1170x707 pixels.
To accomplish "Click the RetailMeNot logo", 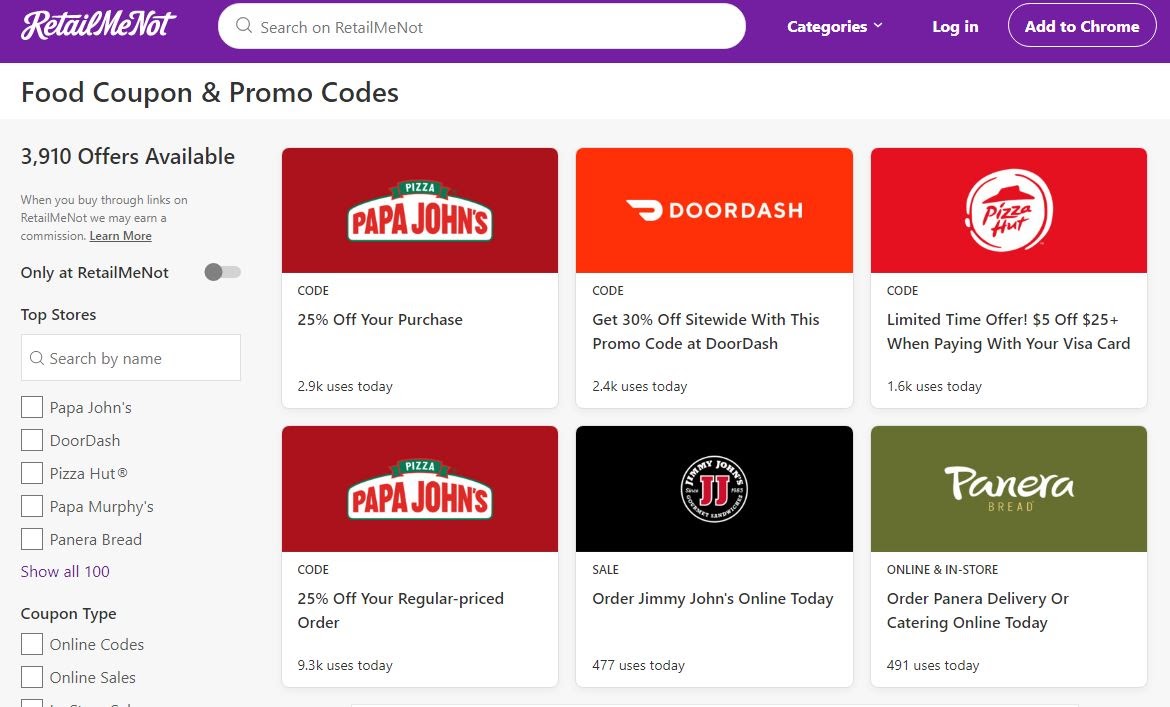I will click(97, 23).
